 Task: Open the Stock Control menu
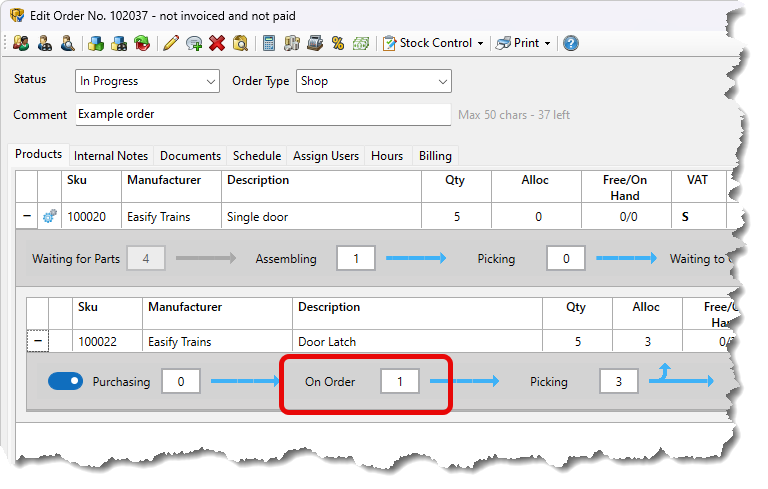[x=434, y=43]
